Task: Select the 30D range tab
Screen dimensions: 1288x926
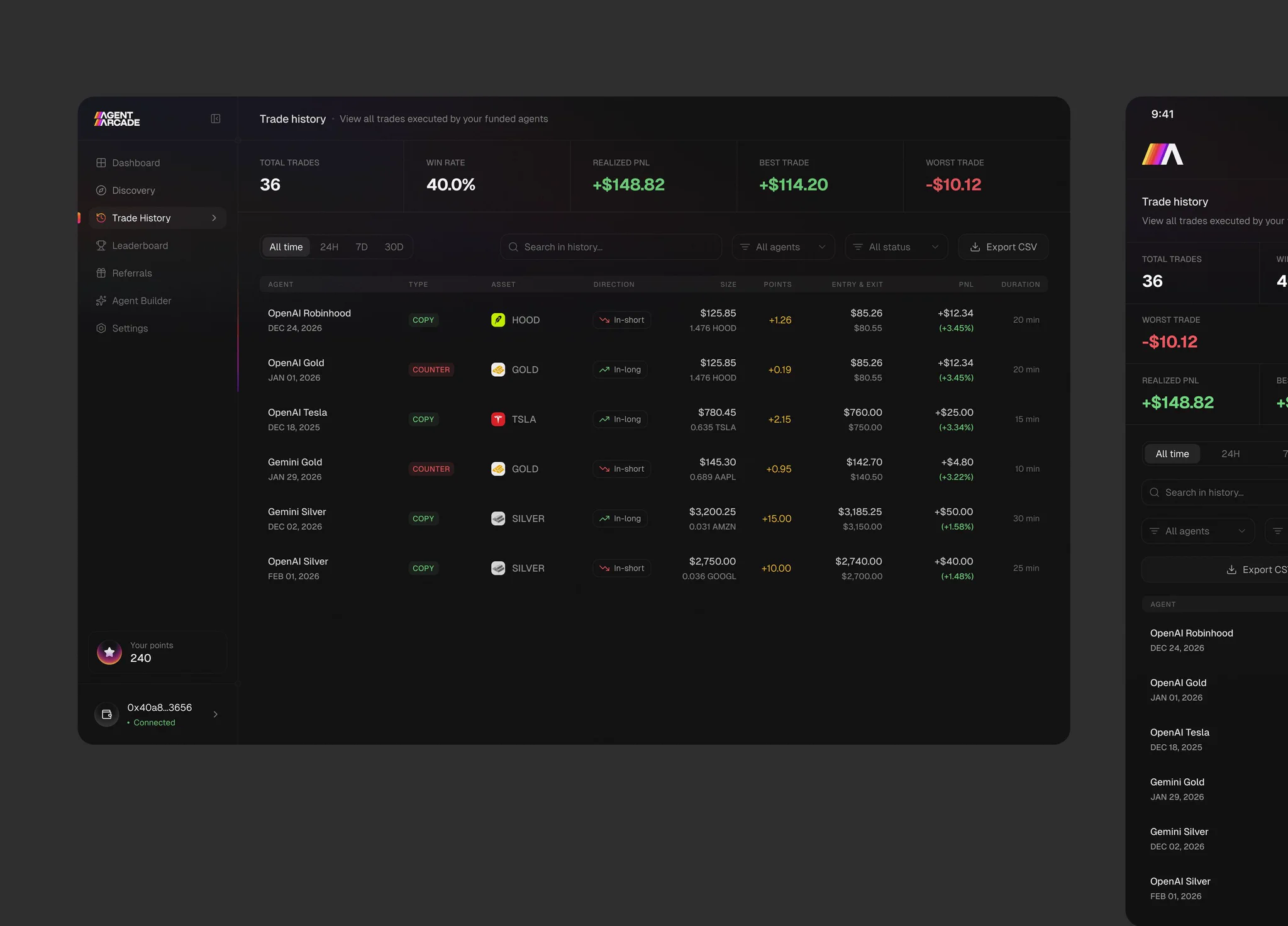Action: pyautogui.click(x=394, y=247)
